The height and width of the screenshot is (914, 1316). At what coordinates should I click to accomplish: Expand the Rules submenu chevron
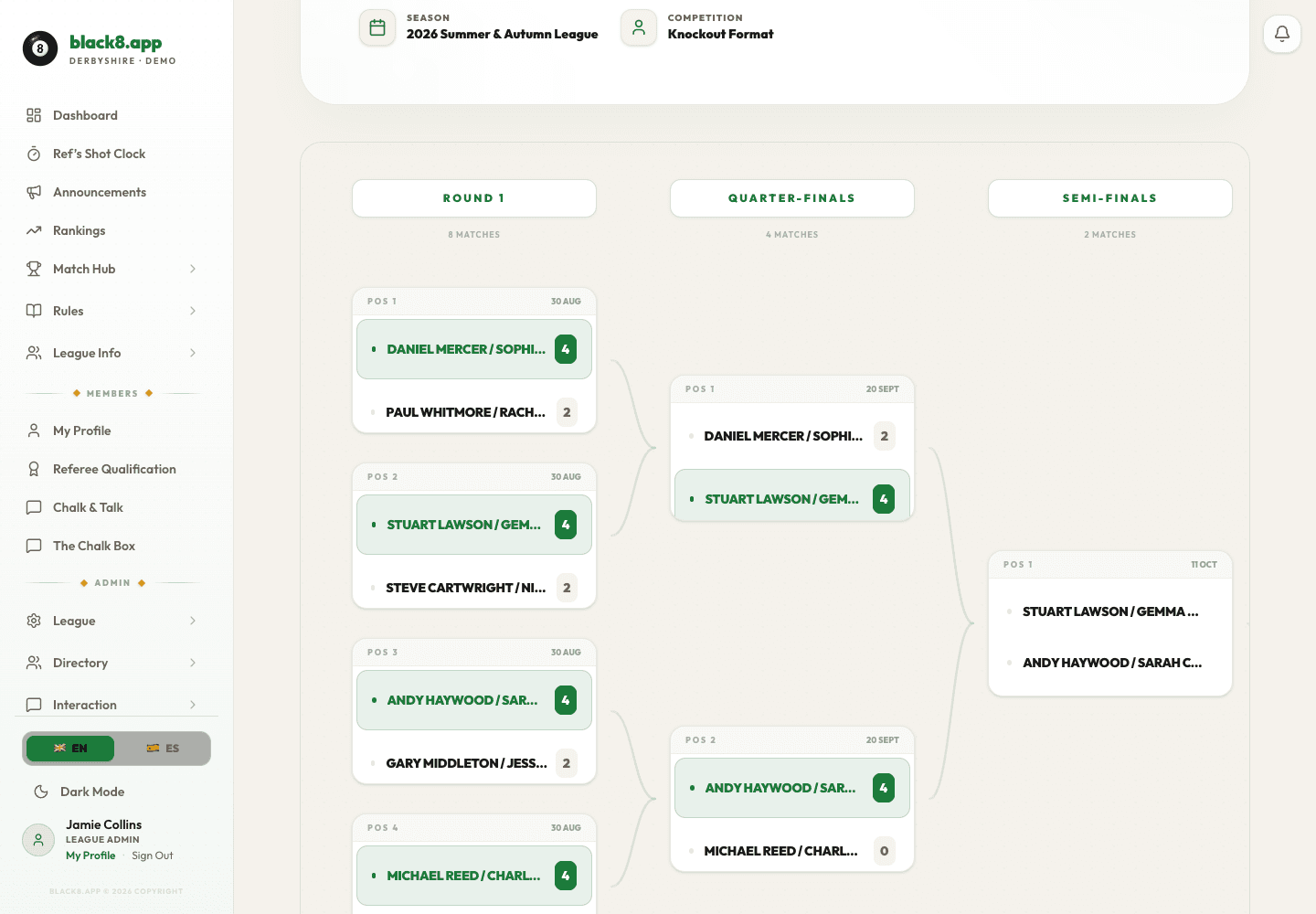(193, 311)
